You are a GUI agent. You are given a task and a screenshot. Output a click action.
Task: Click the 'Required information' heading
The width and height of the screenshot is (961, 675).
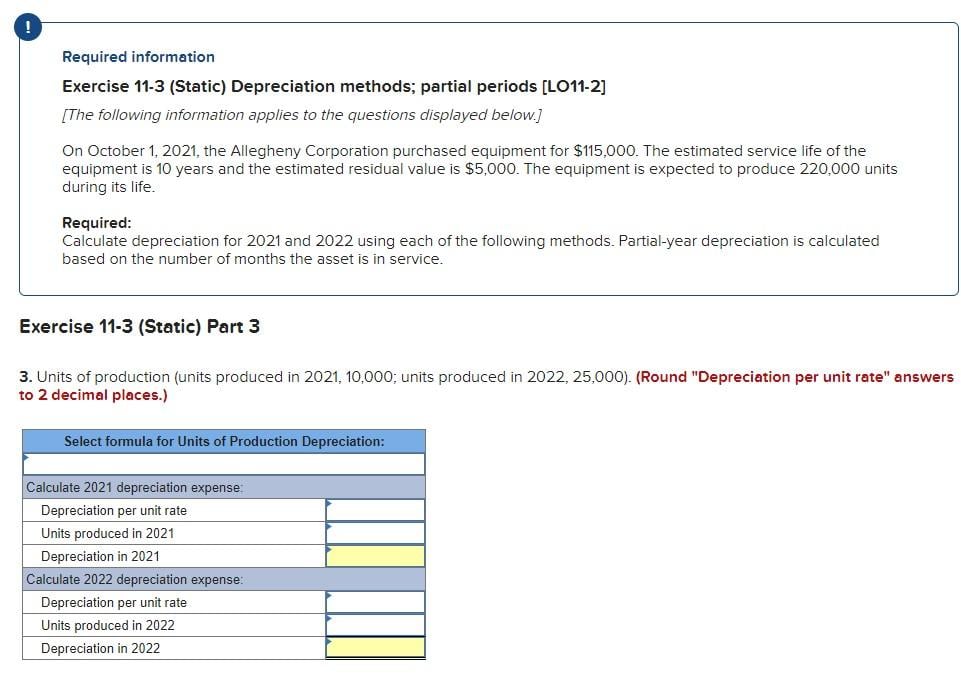click(139, 57)
